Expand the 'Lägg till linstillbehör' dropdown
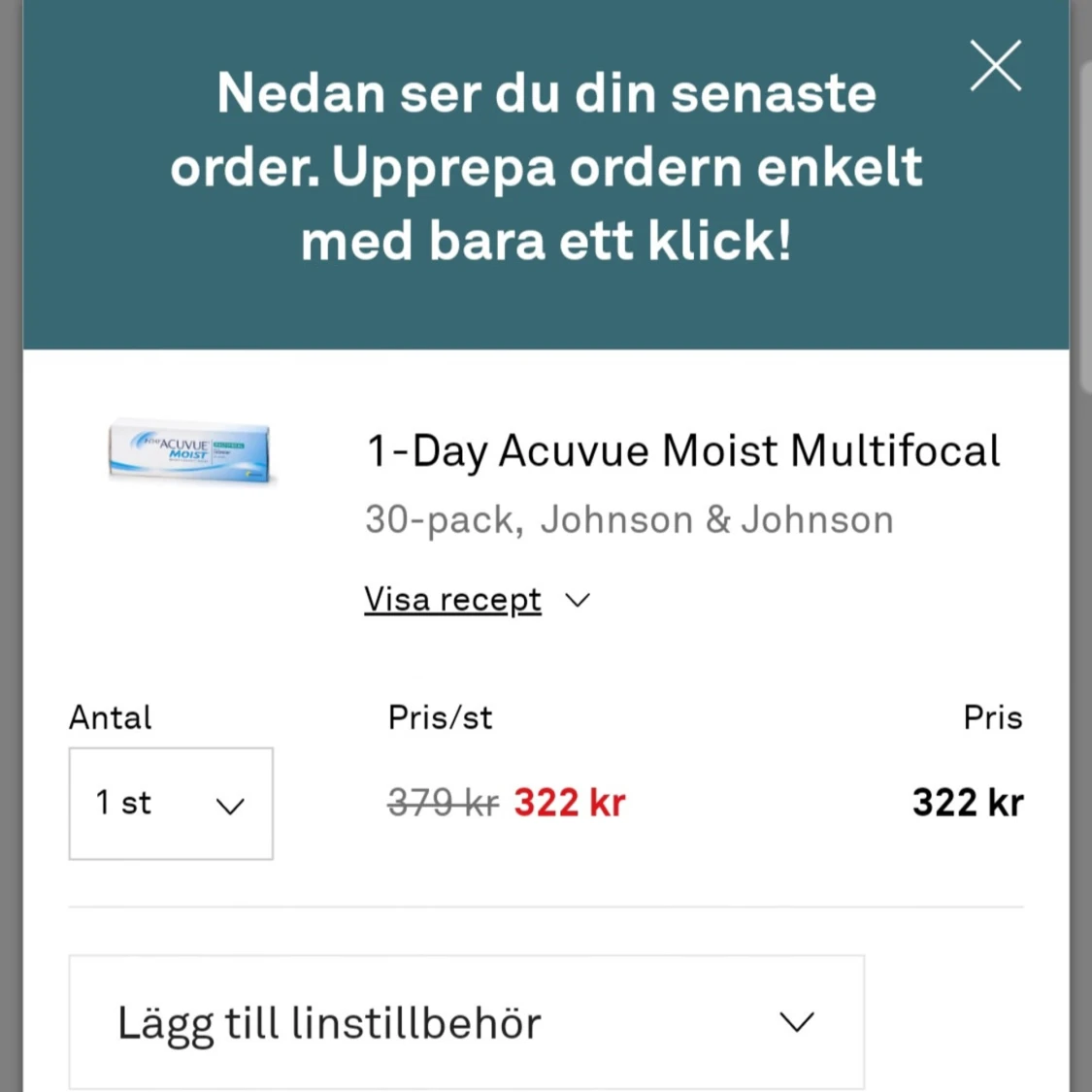 [x=467, y=1022]
